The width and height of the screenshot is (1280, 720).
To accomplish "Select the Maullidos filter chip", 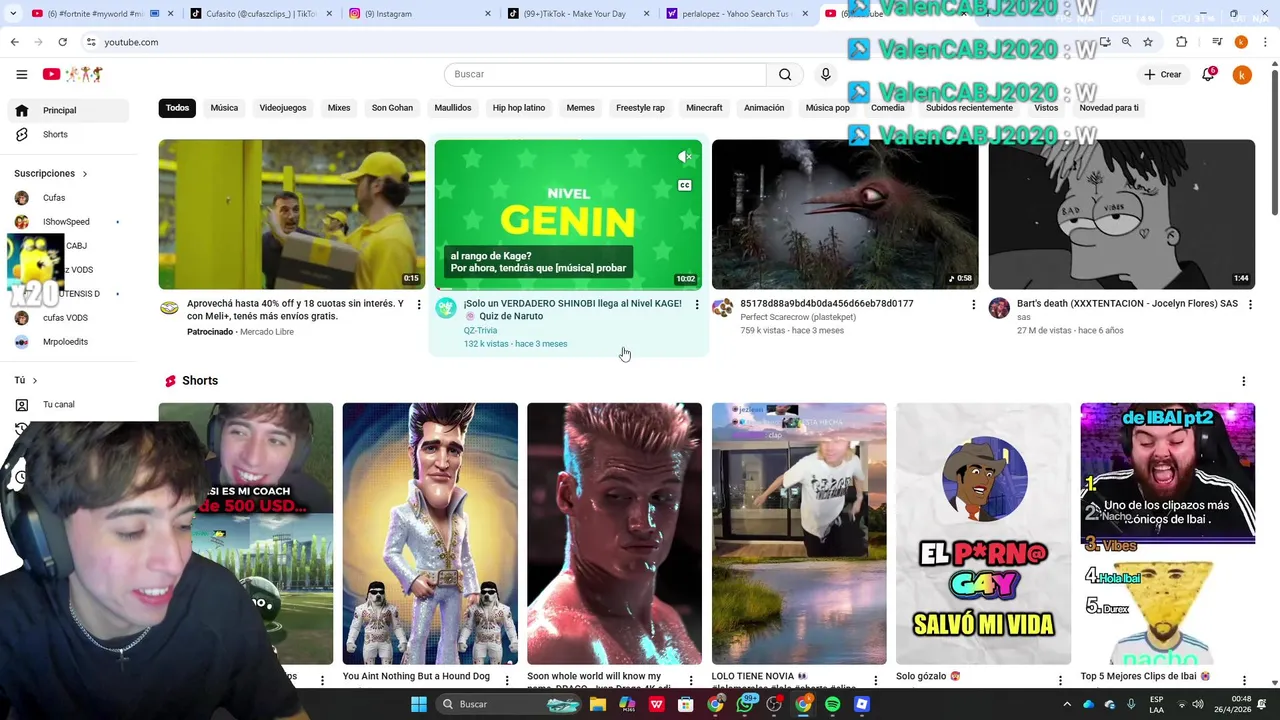I will pos(453,108).
